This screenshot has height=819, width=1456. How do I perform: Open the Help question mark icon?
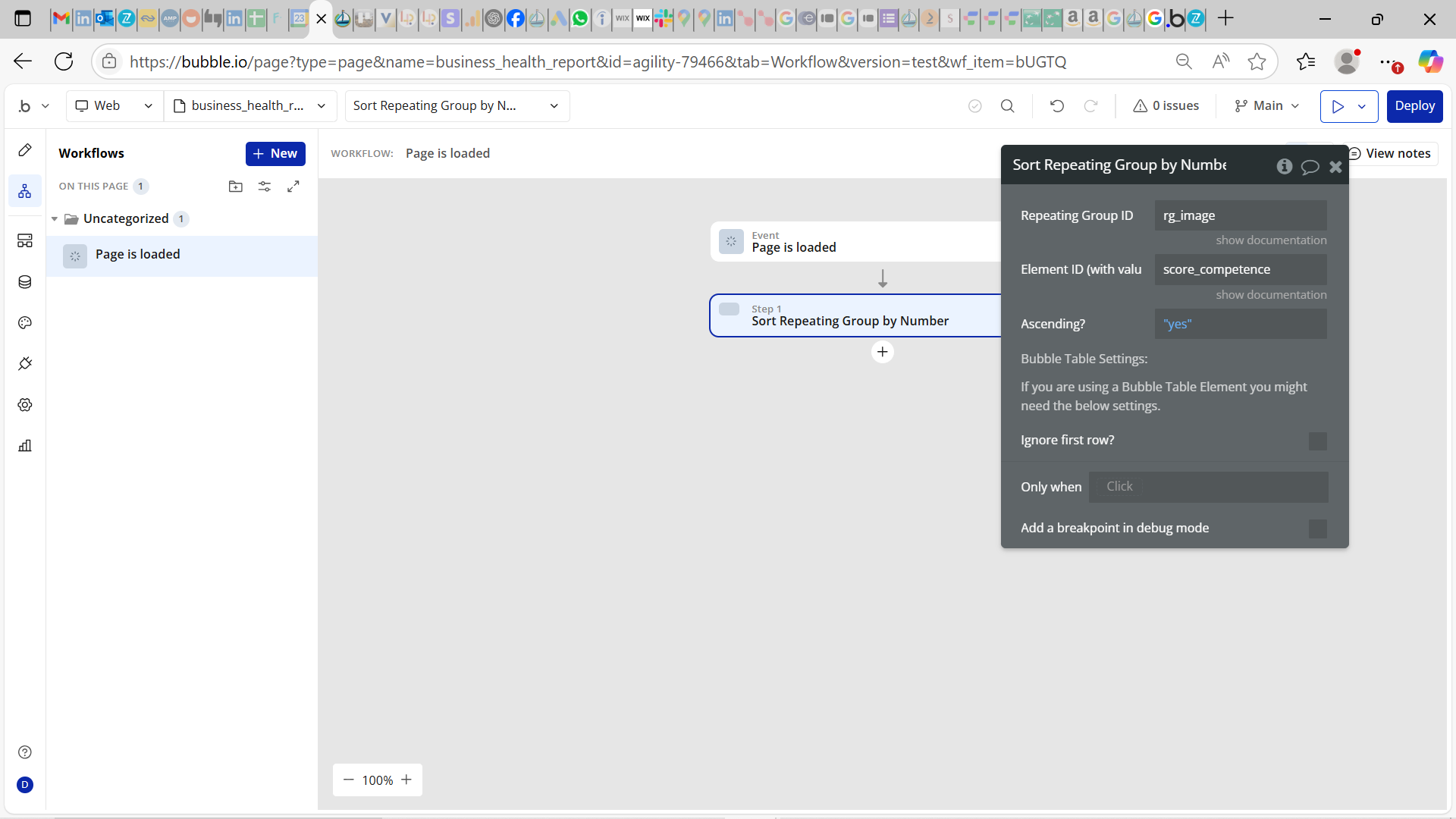click(x=25, y=752)
